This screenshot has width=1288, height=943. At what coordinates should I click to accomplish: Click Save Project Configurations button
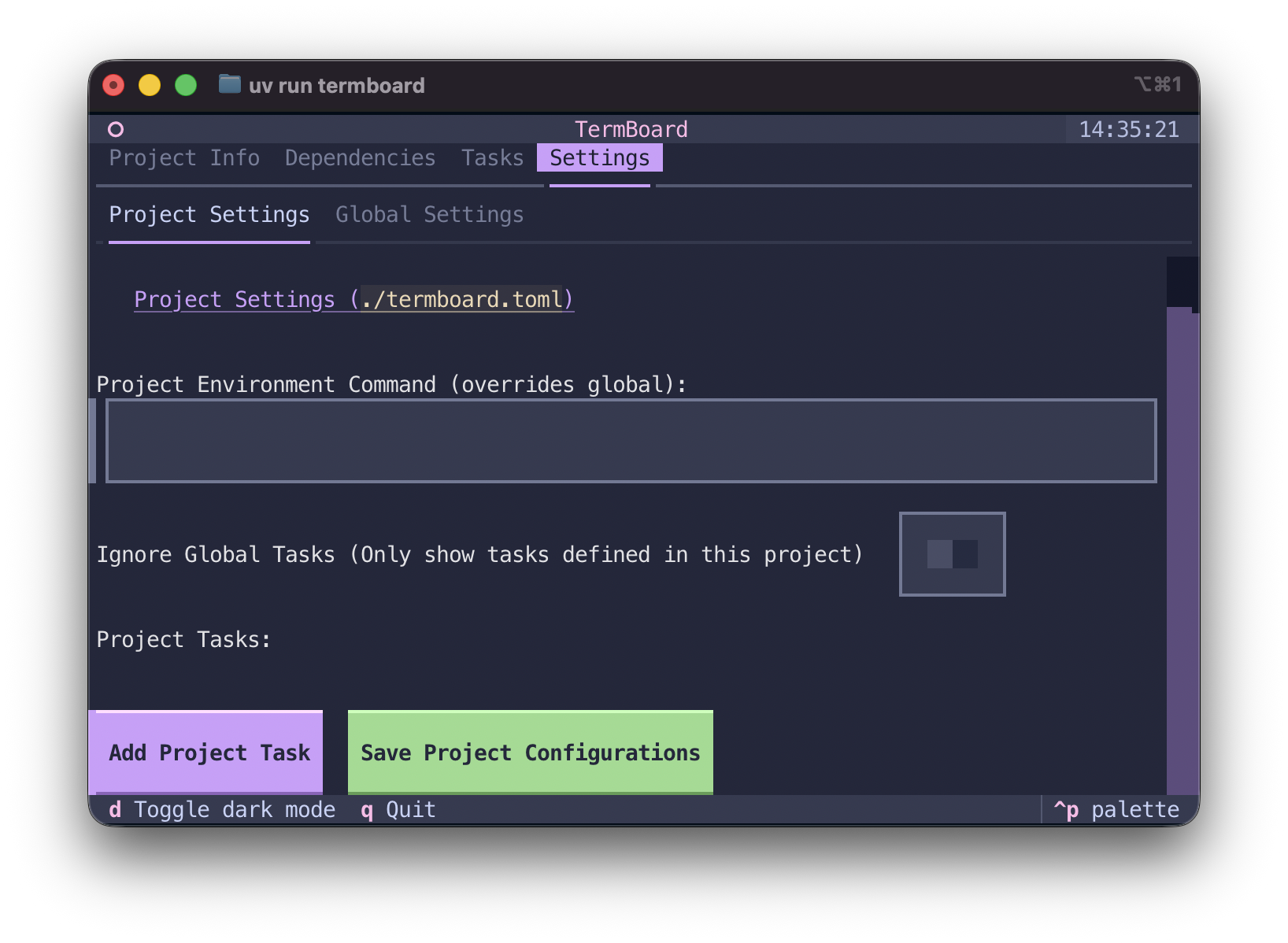click(530, 753)
